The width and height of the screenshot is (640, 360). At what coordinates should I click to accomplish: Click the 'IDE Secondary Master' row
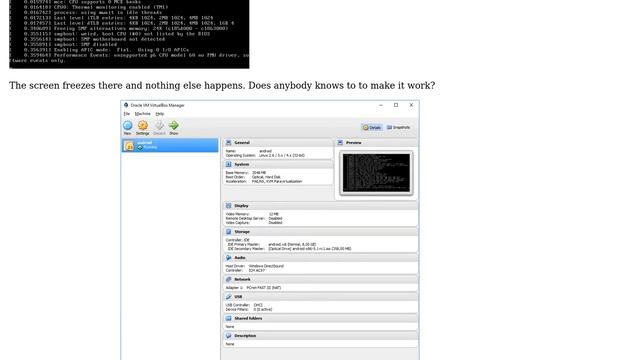coord(289,249)
